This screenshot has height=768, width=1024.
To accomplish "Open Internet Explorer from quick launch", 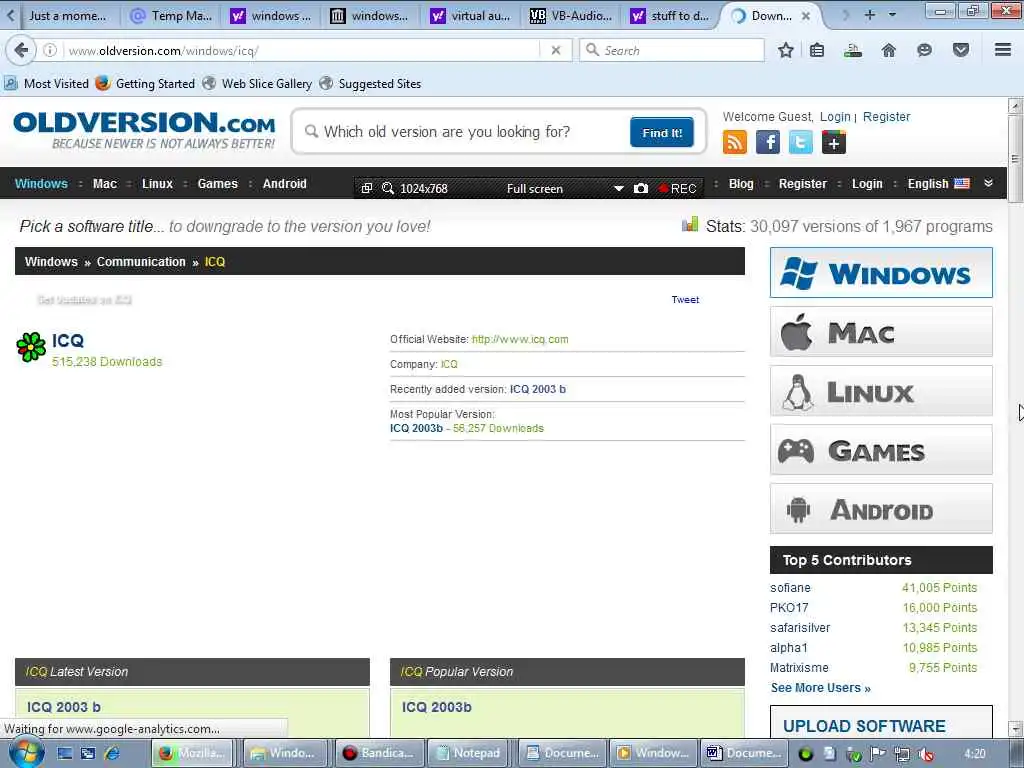I will (112, 753).
